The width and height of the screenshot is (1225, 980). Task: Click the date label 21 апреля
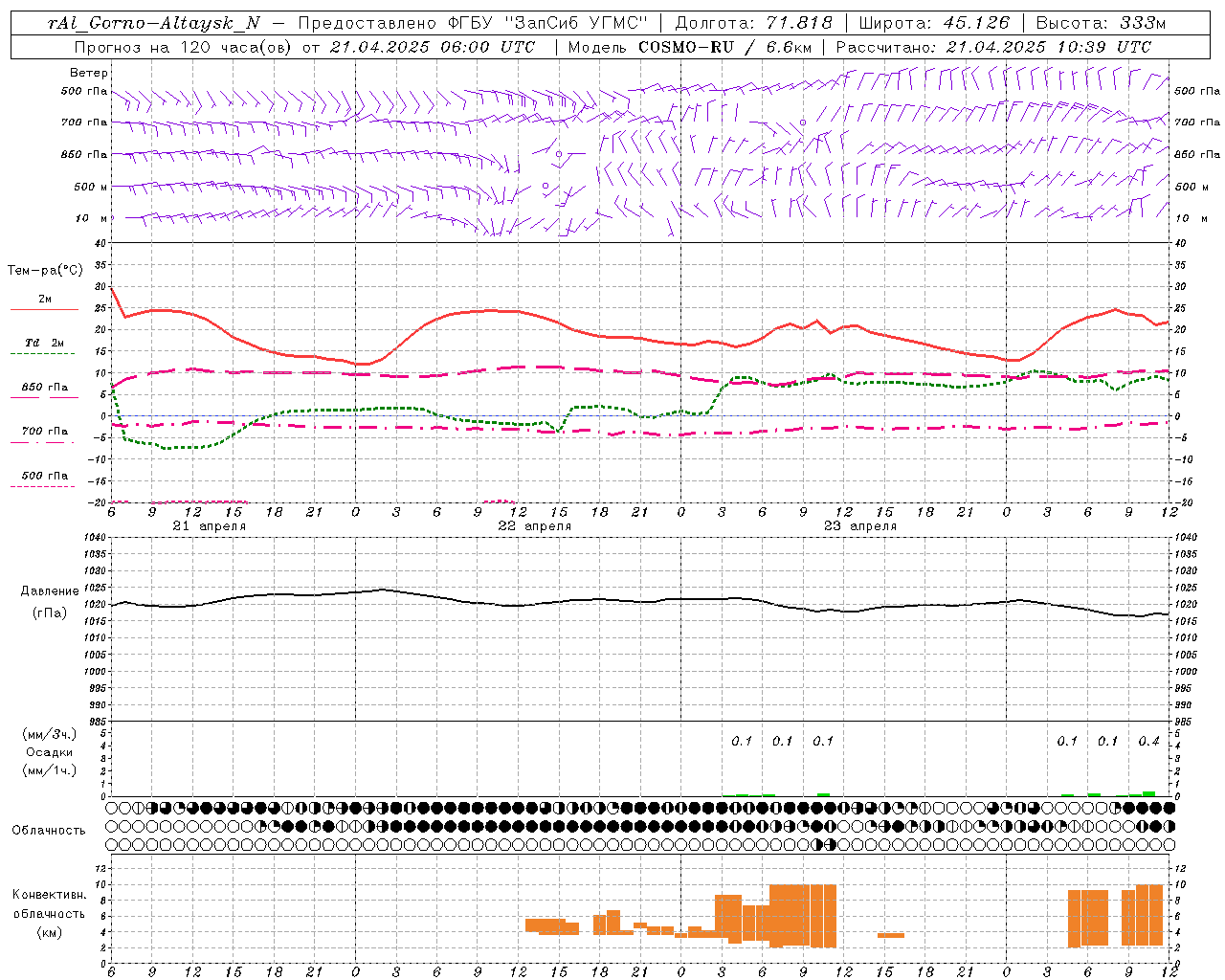(209, 526)
